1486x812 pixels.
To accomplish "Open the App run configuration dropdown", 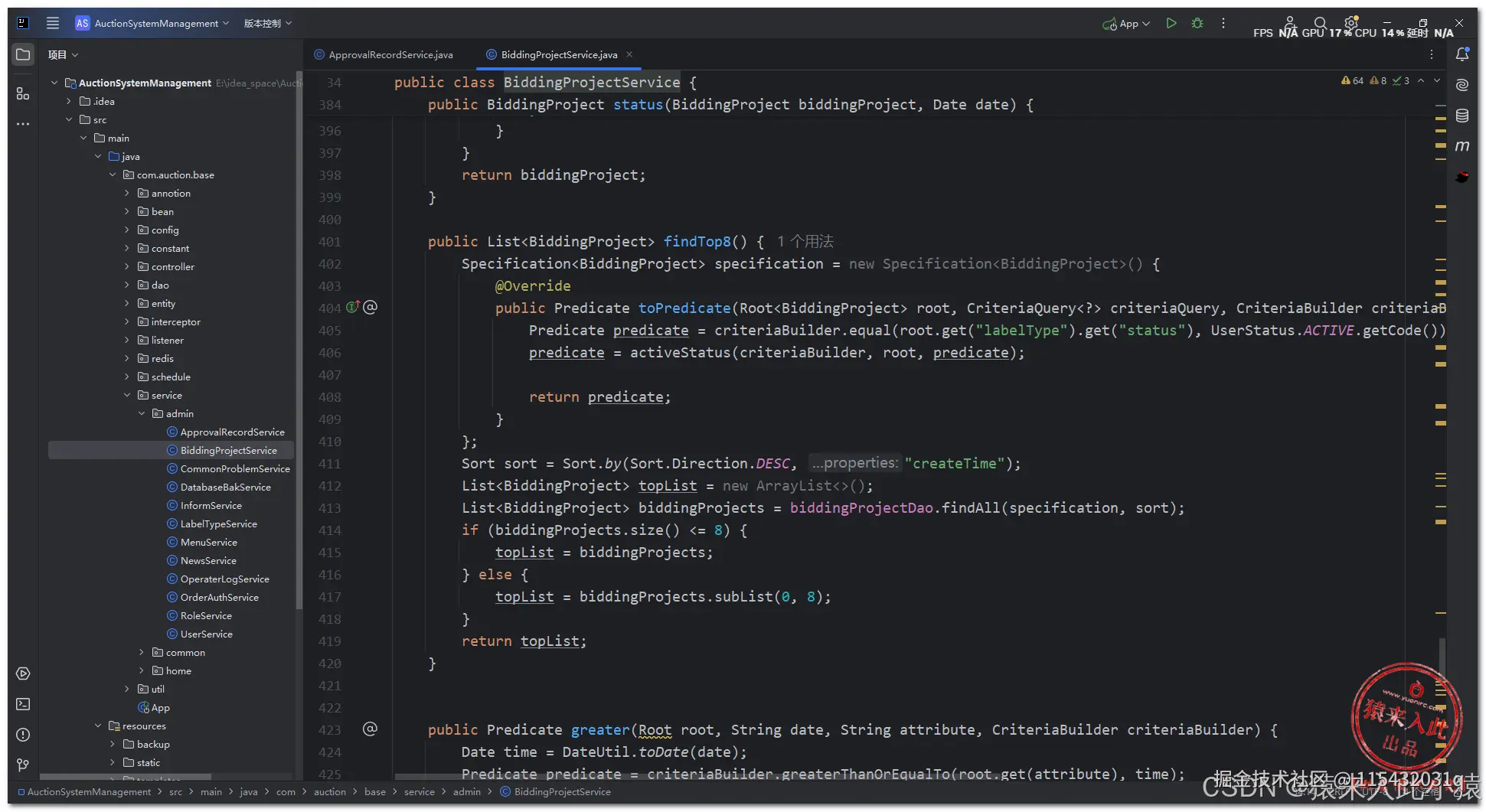I will (1126, 23).
